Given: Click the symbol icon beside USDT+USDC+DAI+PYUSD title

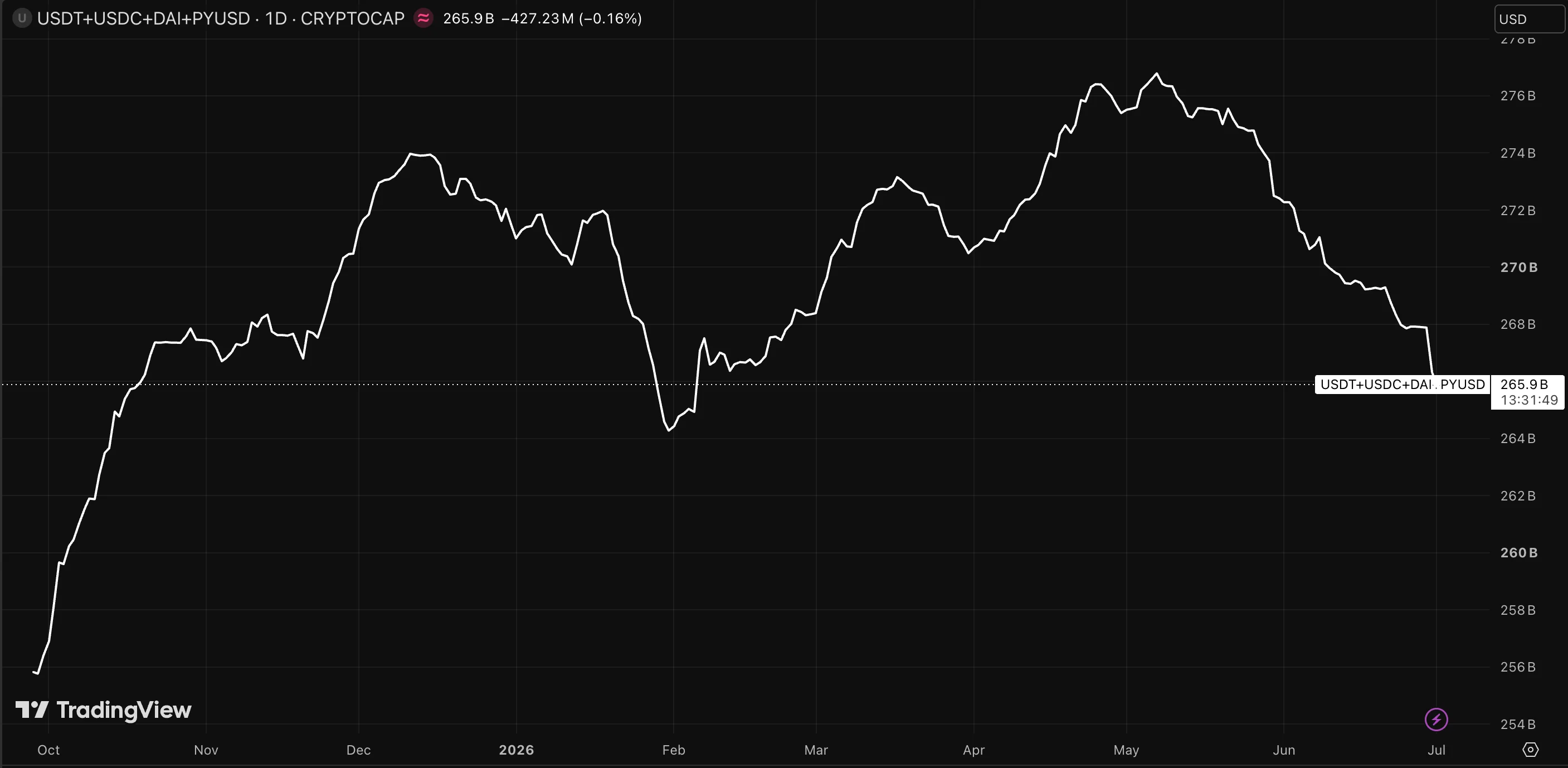Looking at the screenshot, I should coord(22,18).
